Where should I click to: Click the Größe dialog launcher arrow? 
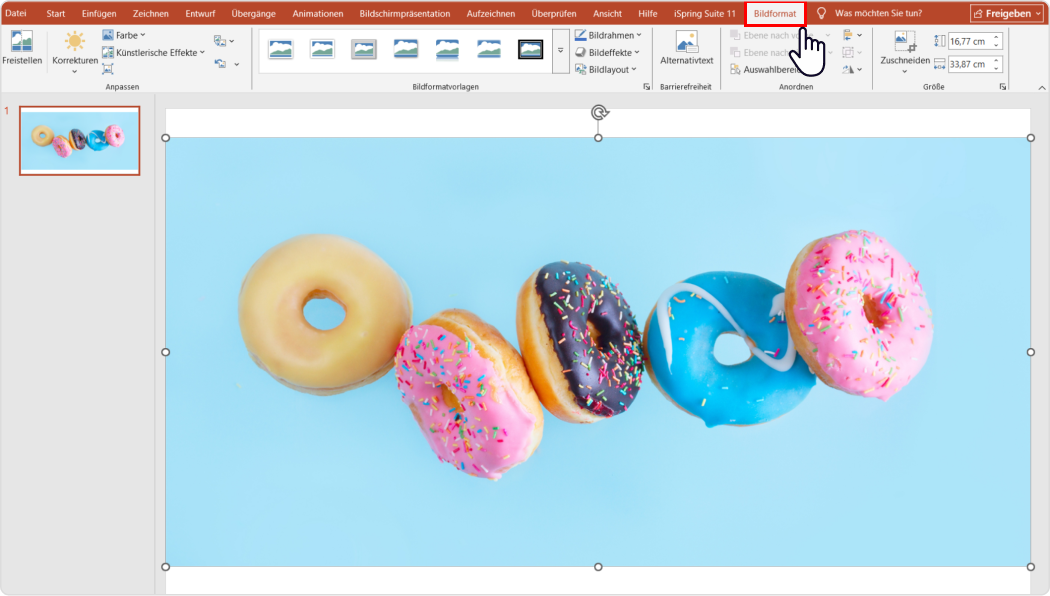click(x=1003, y=87)
